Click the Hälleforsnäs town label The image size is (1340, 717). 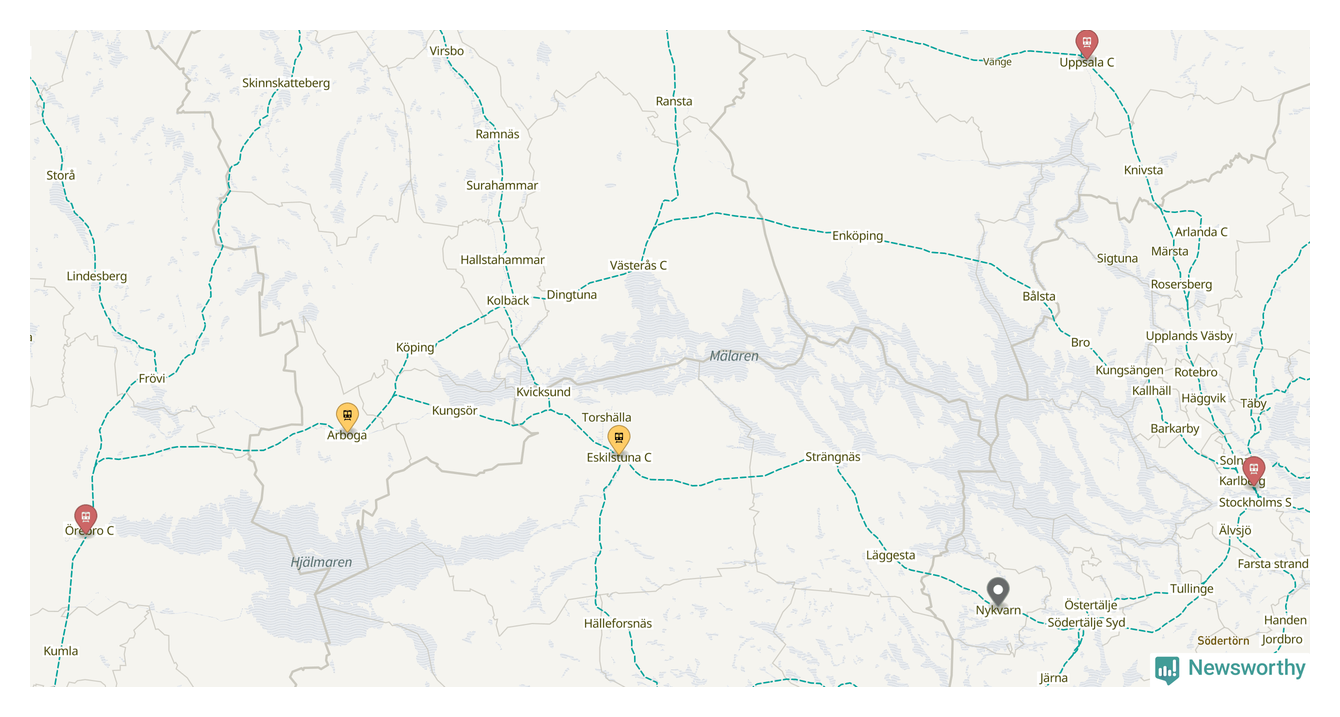click(618, 624)
